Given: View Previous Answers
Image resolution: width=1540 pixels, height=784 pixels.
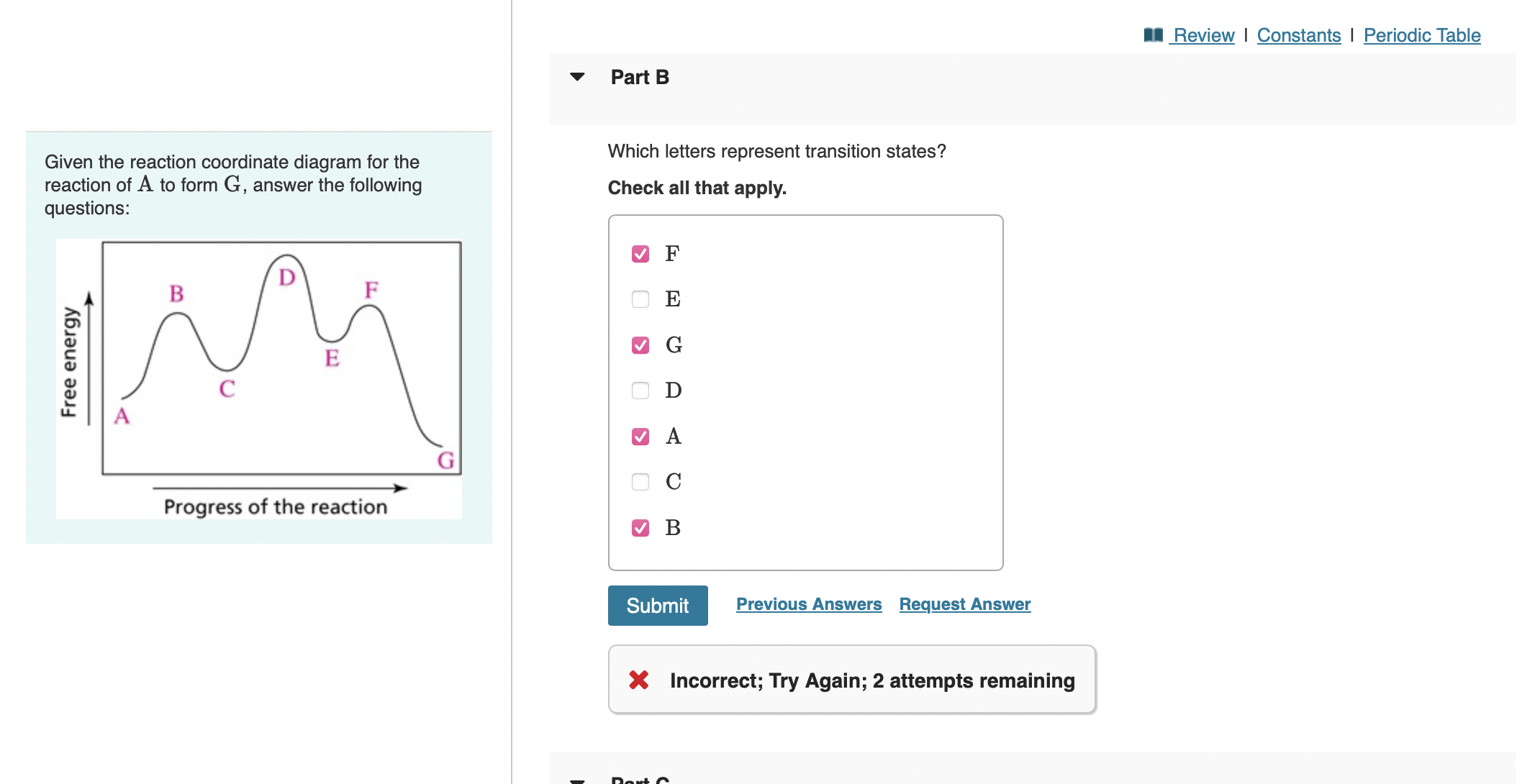Looking at the screenshot, I should [x=809, y=604].
